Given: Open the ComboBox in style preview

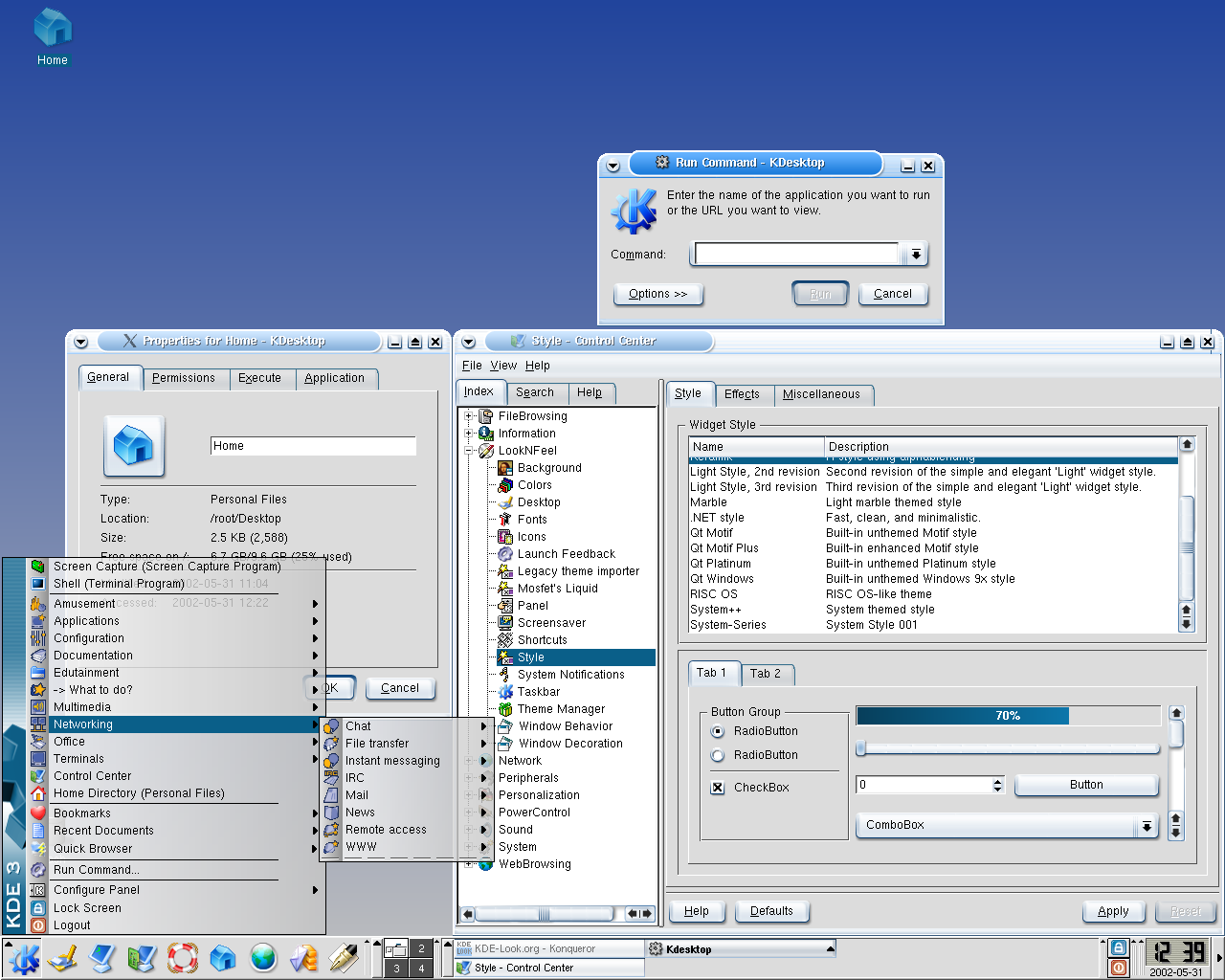Looking at the screenshot, I should pyautogui.click(x=1007, y=825).
